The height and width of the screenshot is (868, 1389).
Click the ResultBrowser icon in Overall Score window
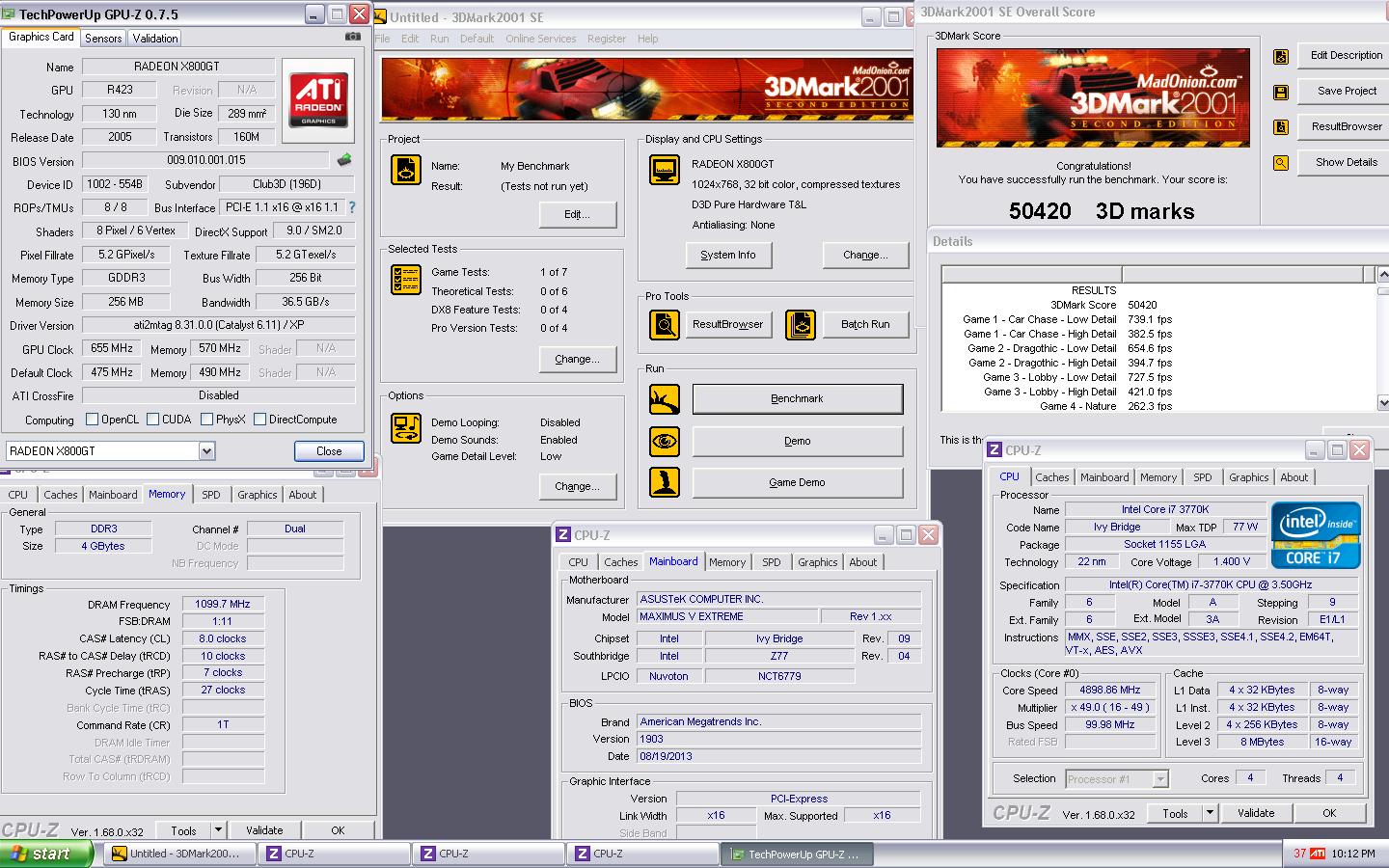pyautogui.click(x=1281, y=127)
